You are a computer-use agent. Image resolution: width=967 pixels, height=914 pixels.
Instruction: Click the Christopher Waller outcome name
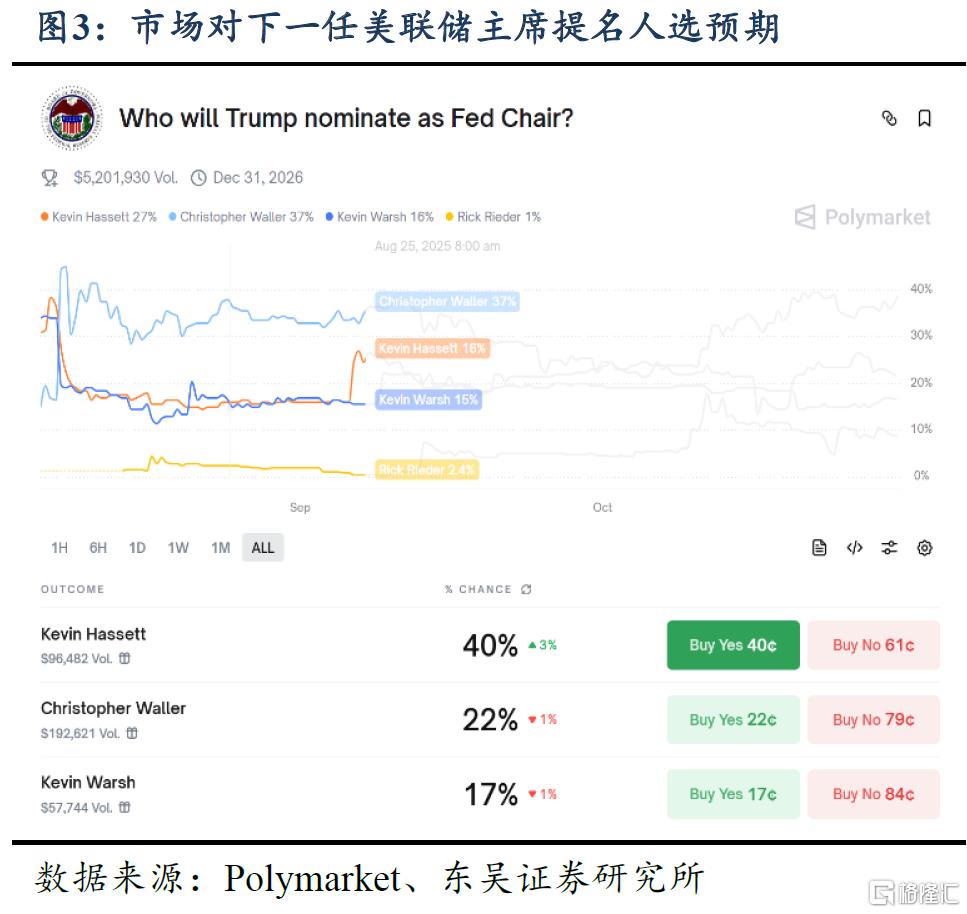point(113,708)
